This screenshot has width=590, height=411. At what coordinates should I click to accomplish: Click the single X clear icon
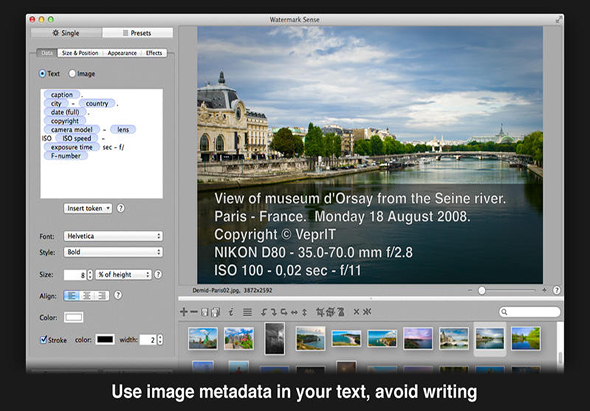point(356,312)
